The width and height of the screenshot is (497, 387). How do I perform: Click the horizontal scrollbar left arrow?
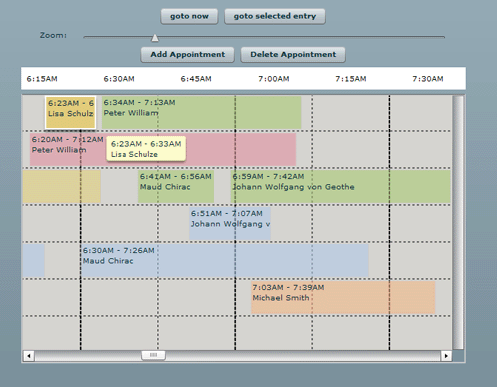[29, 356]
